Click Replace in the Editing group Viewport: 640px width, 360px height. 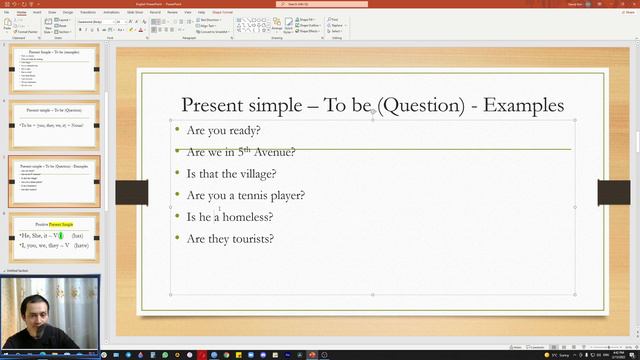coord(336,25)
